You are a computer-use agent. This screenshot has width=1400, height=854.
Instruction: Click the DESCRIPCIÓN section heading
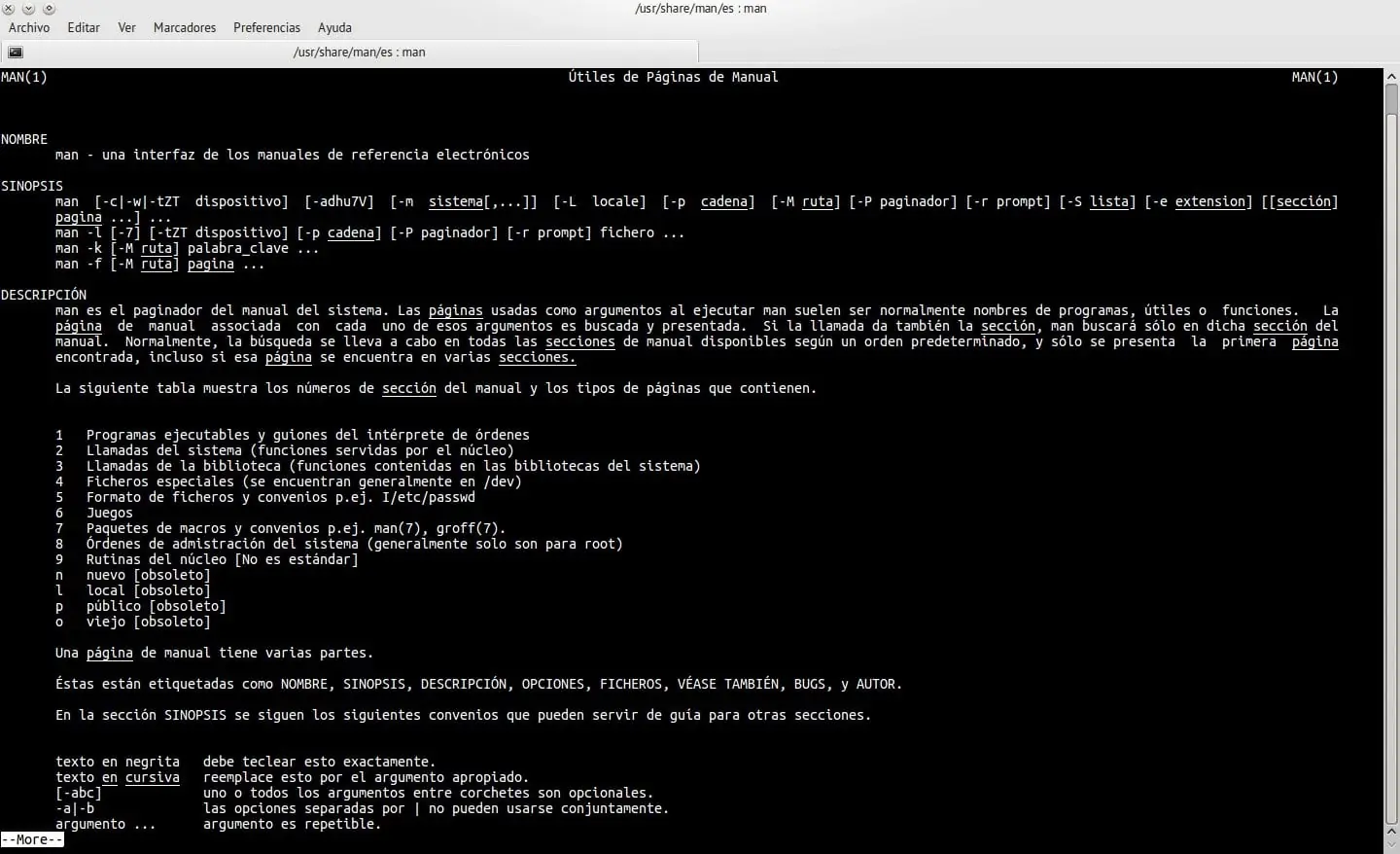(44, 295)
